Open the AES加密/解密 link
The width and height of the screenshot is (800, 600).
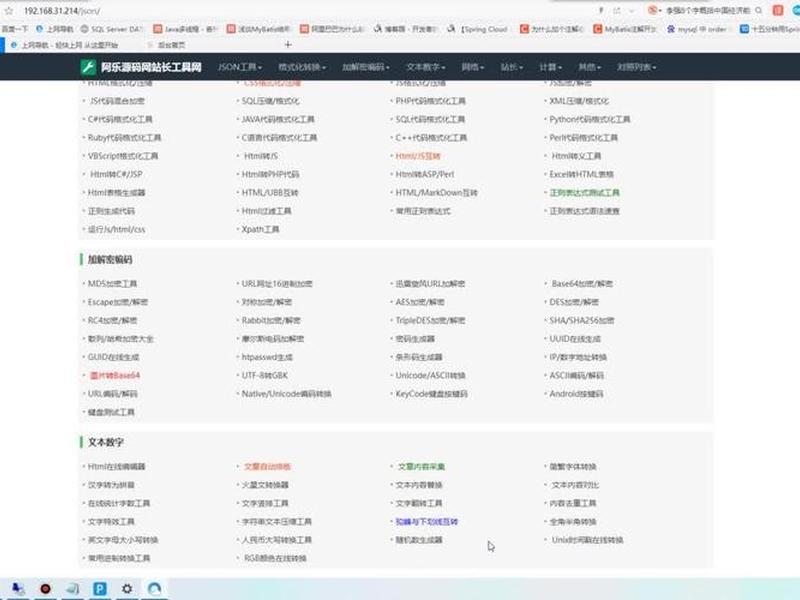pos(420,302)
